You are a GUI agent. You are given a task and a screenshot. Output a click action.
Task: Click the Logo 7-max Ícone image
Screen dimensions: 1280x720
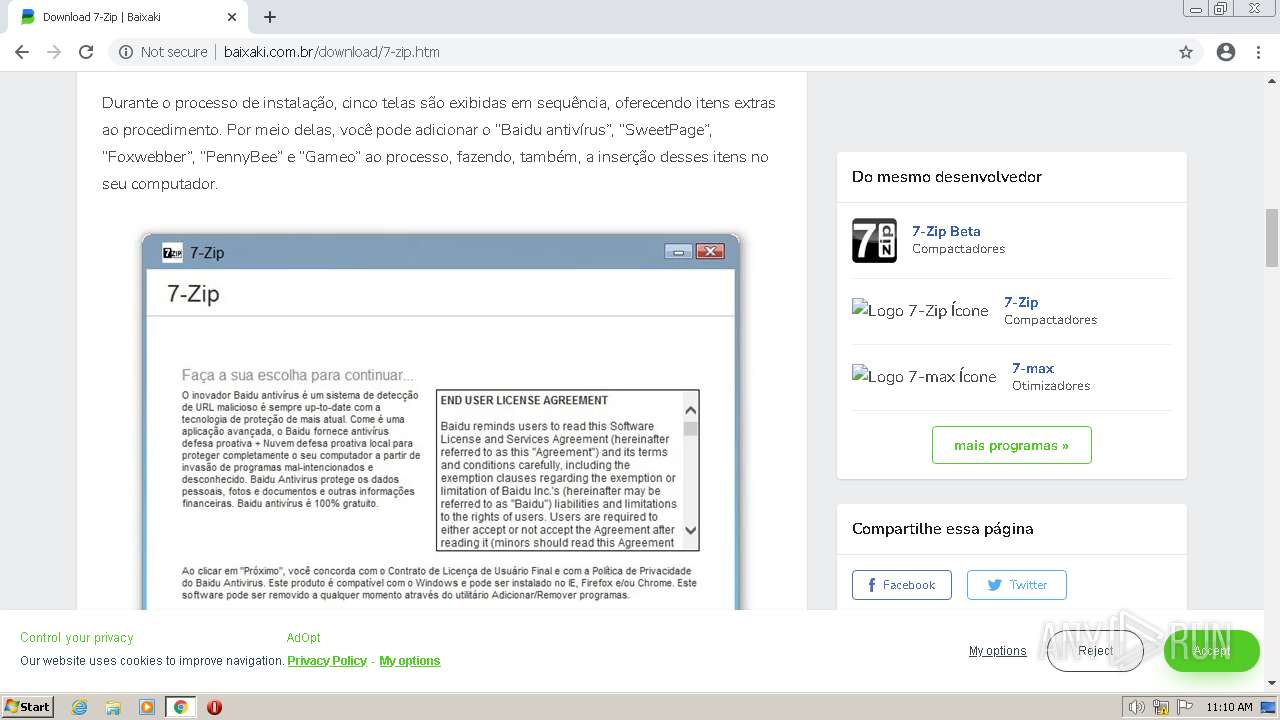924,377
